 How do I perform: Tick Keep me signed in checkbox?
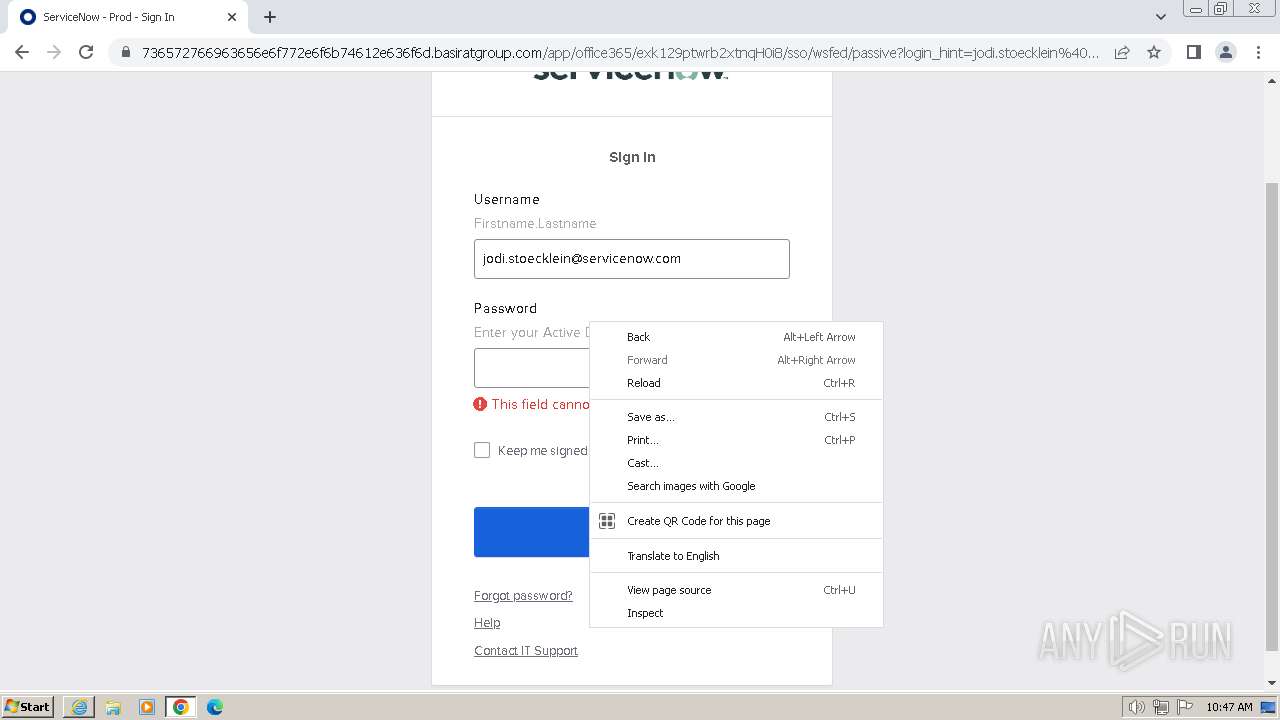coord(482,450)
